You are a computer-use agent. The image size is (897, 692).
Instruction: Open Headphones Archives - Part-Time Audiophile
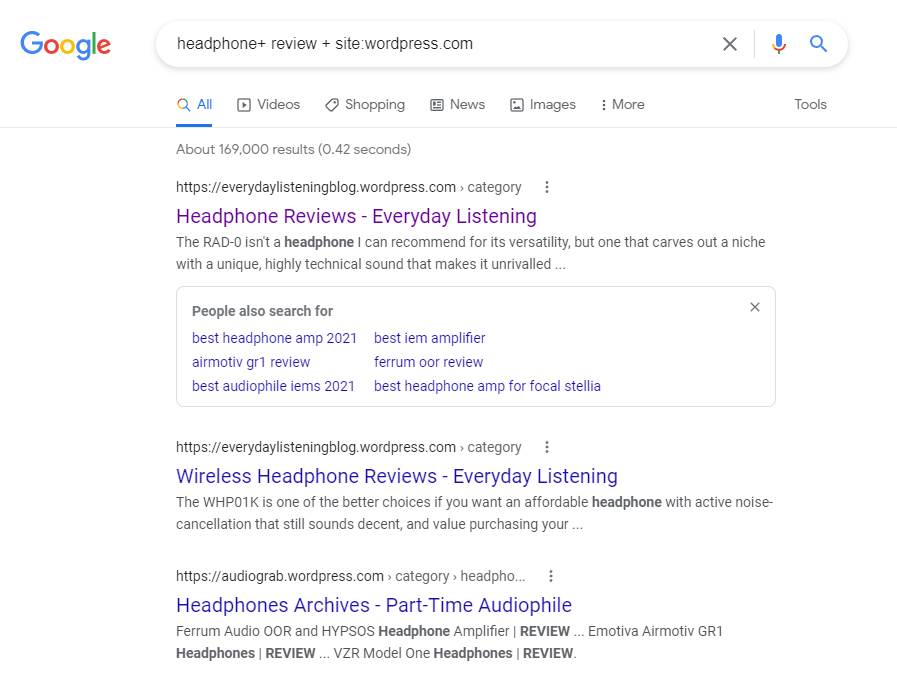coord(374,605)
